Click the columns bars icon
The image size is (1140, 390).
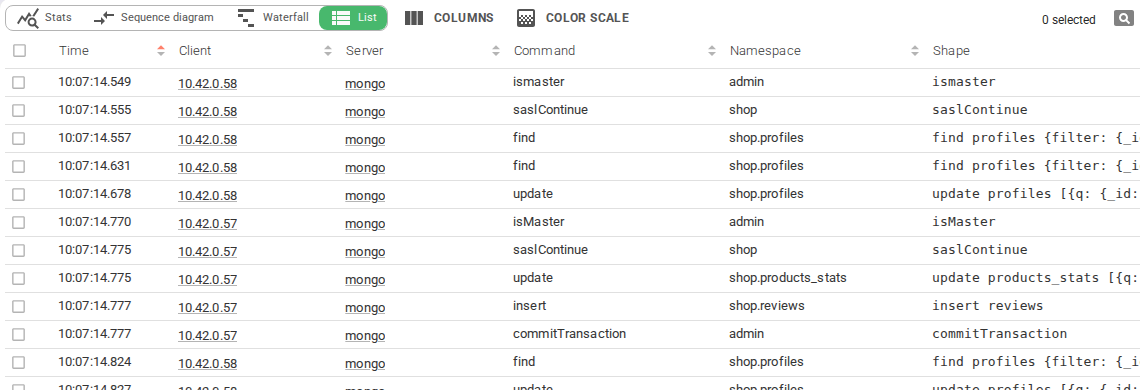(414, 18)
